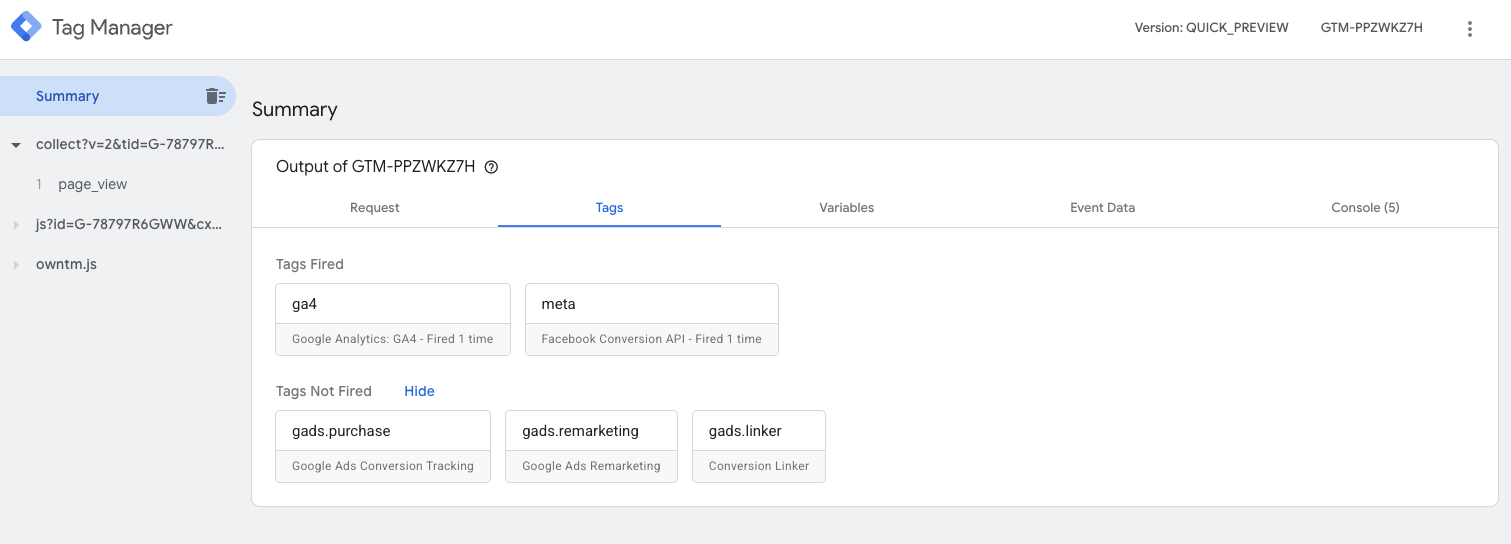This screenshot has height=544, width=1511.
Task: Open the gads.purchase tag card
Action: (383, 446)
